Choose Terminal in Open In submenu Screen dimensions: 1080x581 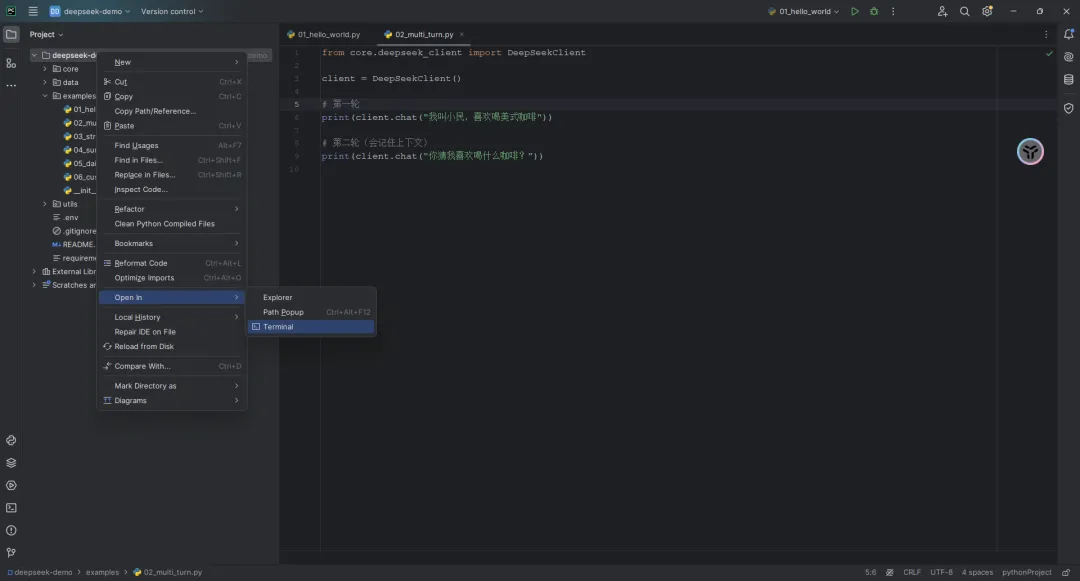click(311, 327)
